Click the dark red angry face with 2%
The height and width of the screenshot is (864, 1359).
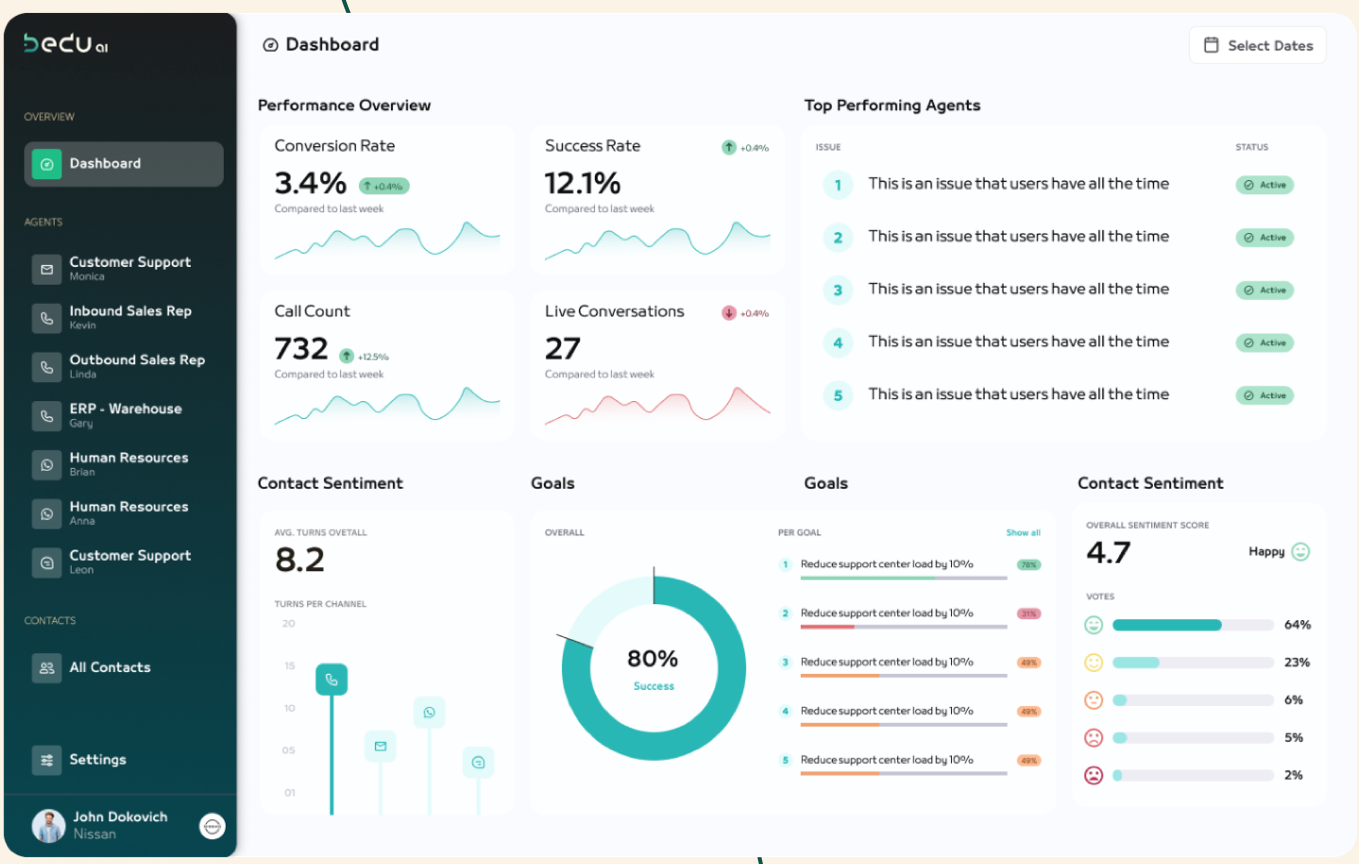[1094, 775]
